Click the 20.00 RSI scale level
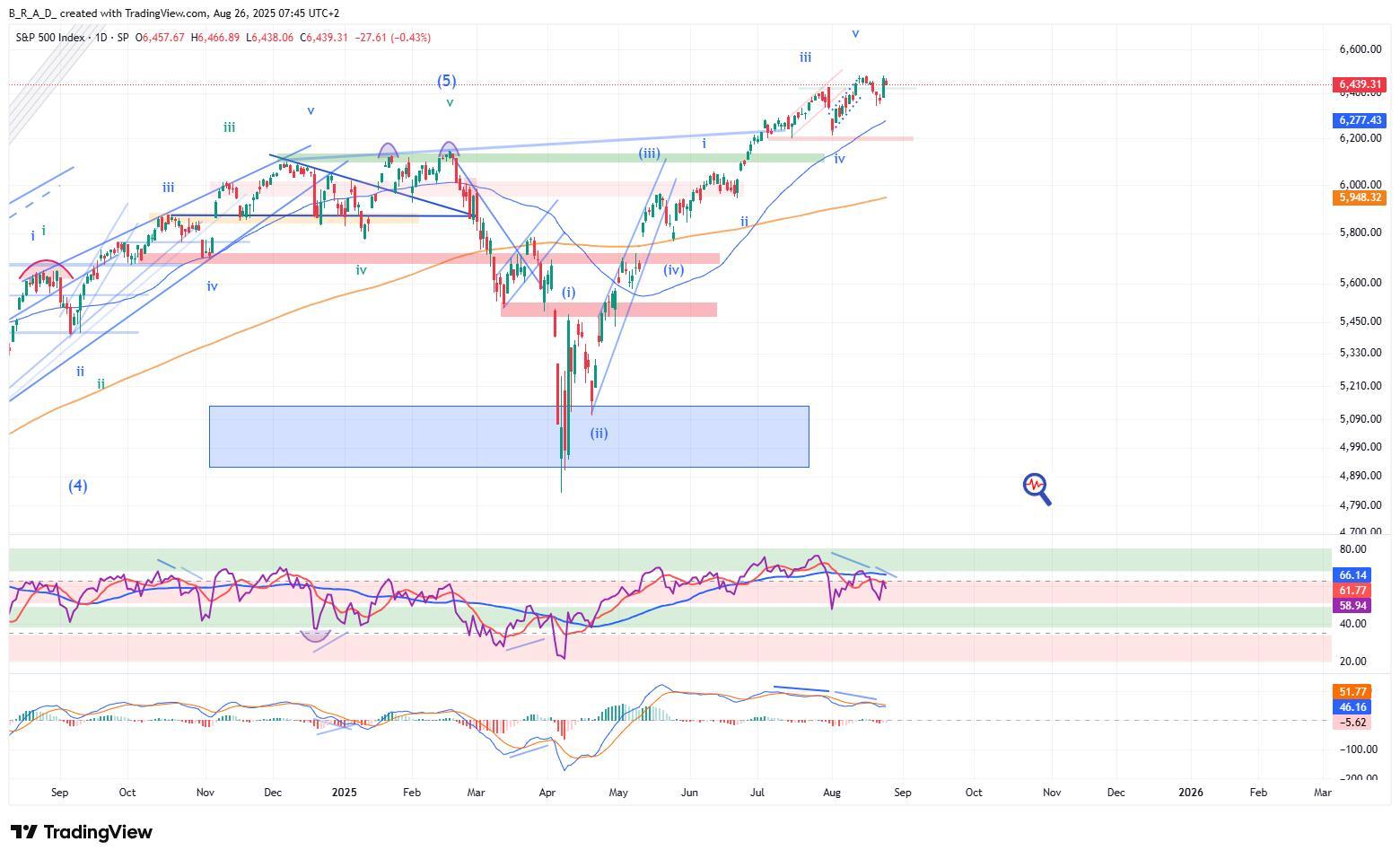The height and width of the screenshot is (859, 1400). (1352, 662)
